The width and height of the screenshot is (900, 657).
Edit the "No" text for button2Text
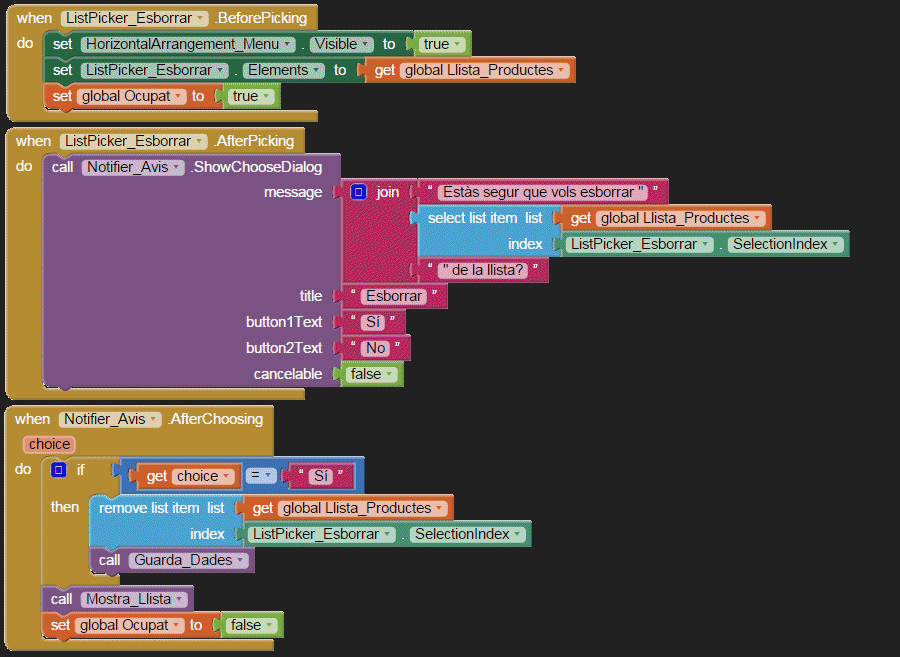(x=375, y=348)
